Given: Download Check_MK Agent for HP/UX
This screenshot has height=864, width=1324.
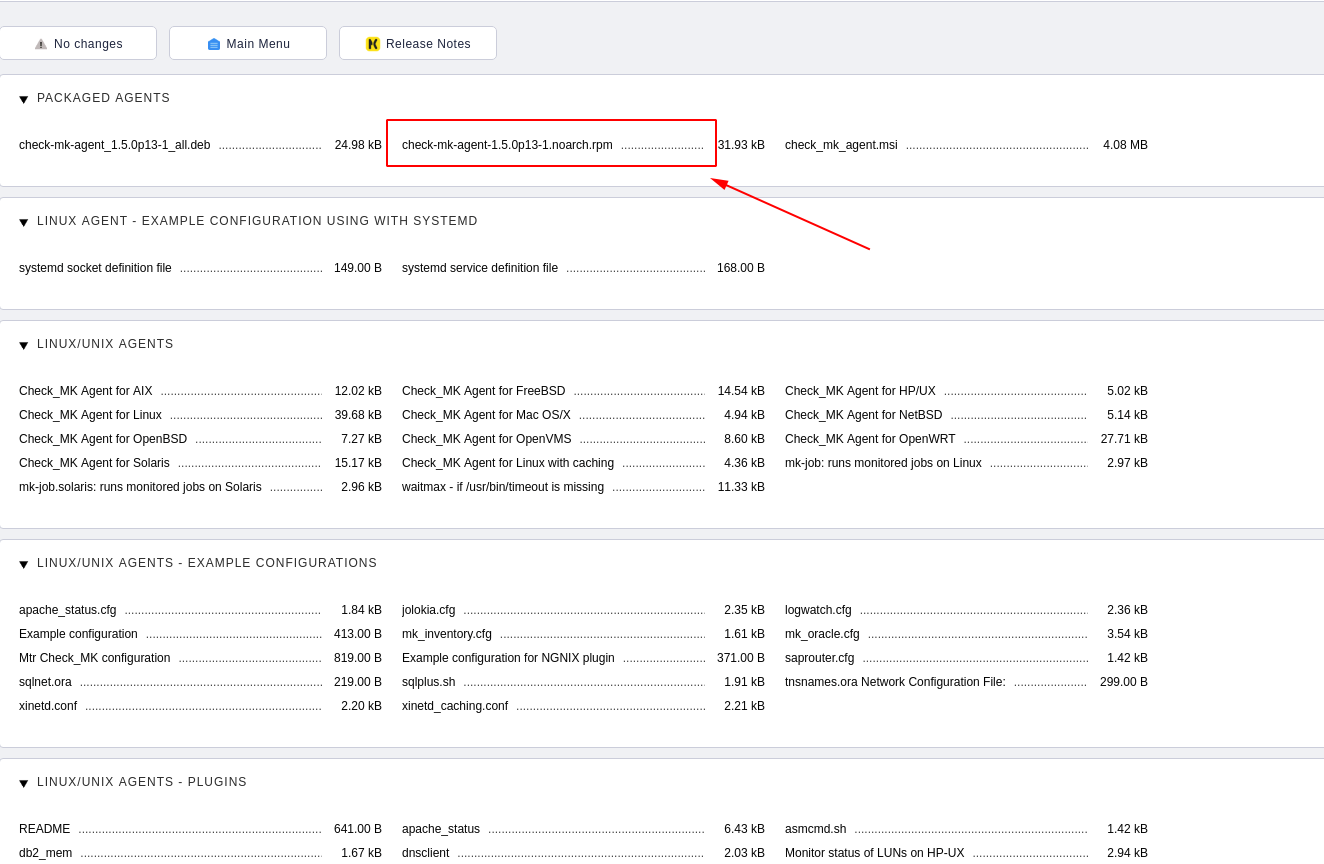Looking at the screenshot, I should coord(860,391).
